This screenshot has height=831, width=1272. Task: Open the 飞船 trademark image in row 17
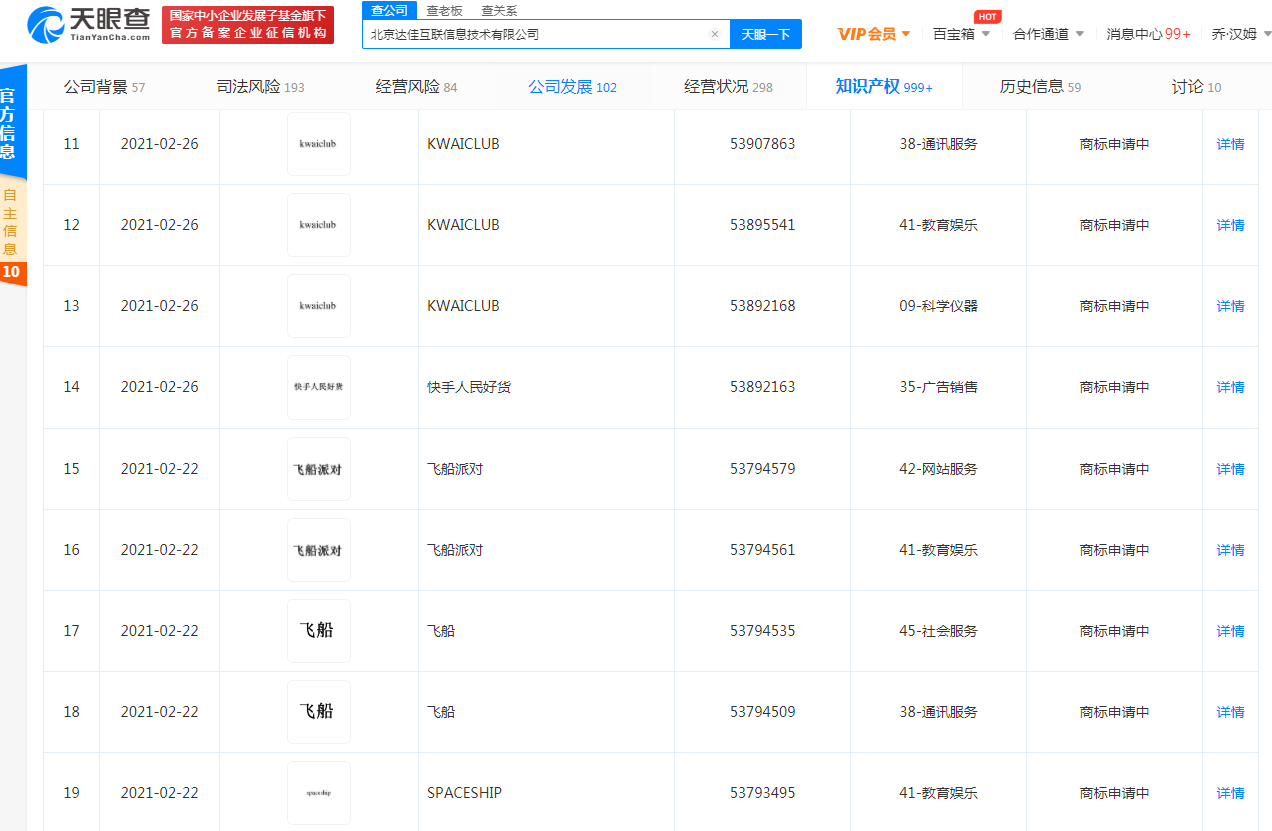318,631
